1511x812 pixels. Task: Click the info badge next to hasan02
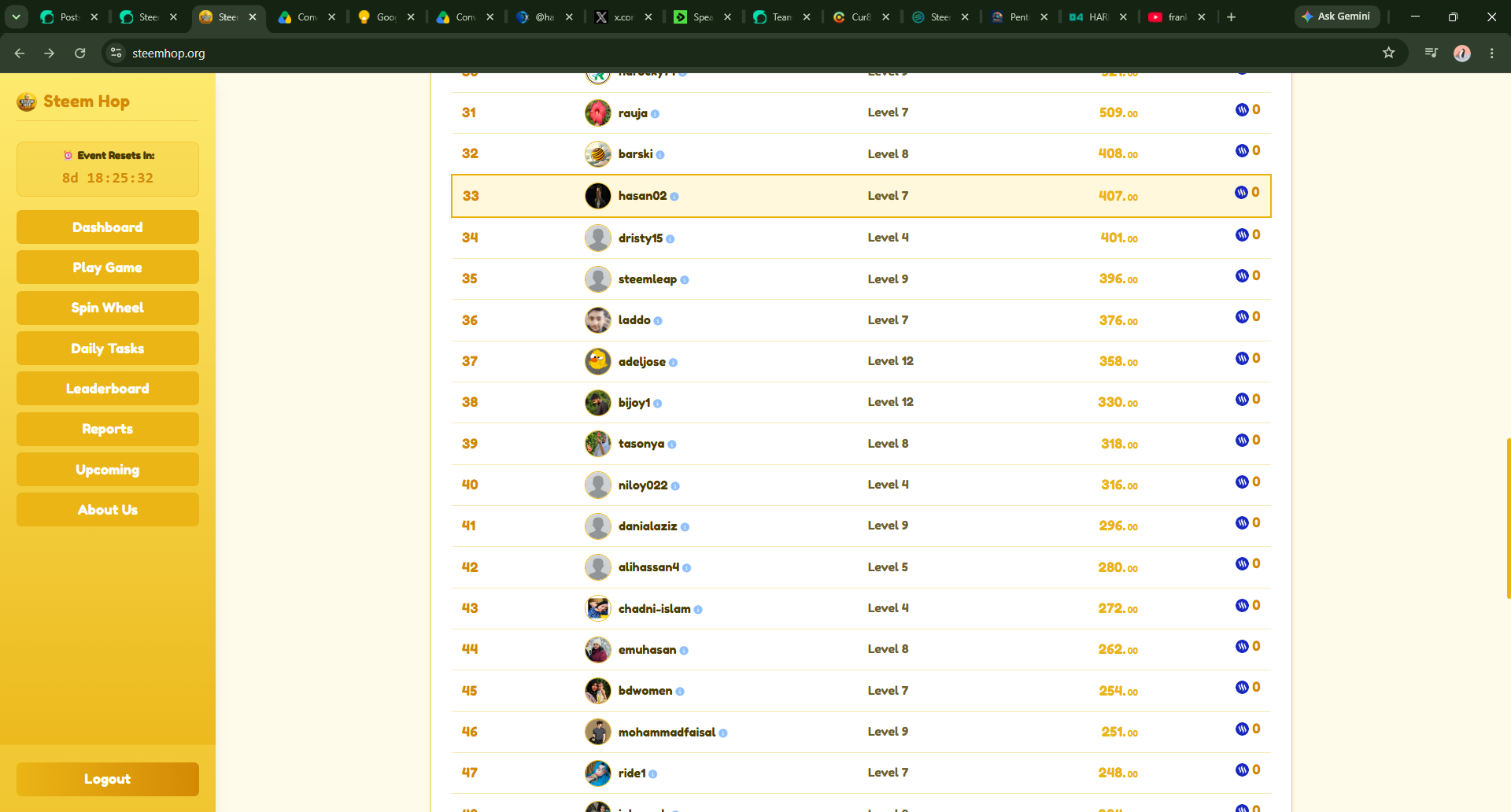point(674,197)
